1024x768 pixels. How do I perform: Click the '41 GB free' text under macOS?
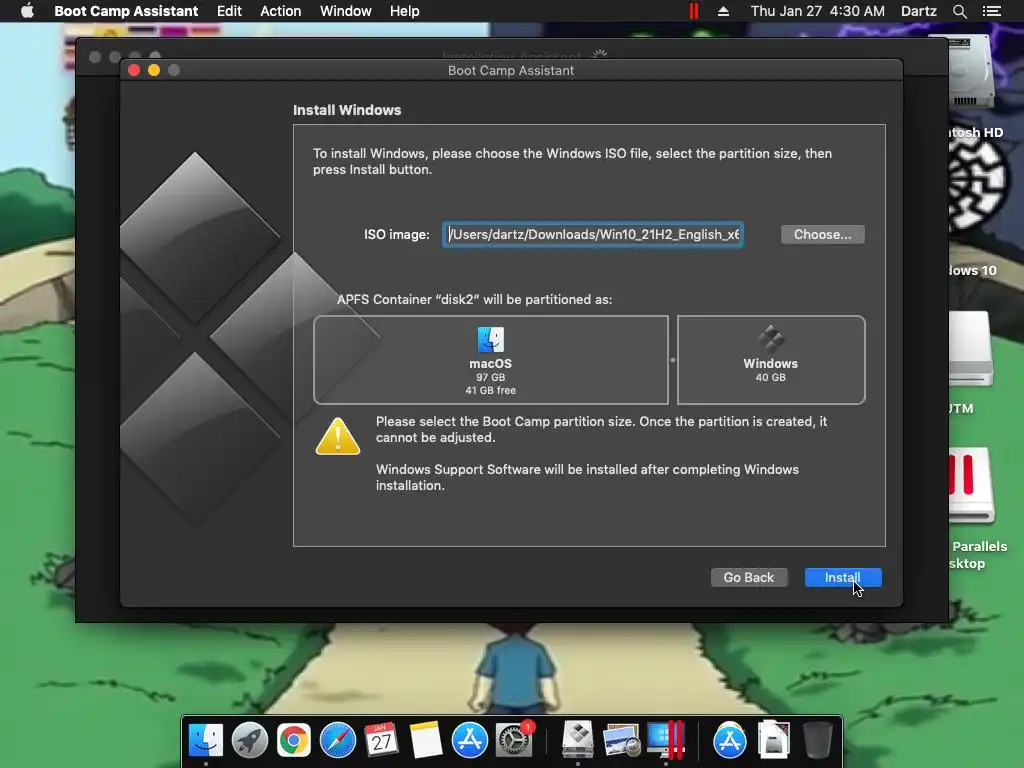[490, 391]
